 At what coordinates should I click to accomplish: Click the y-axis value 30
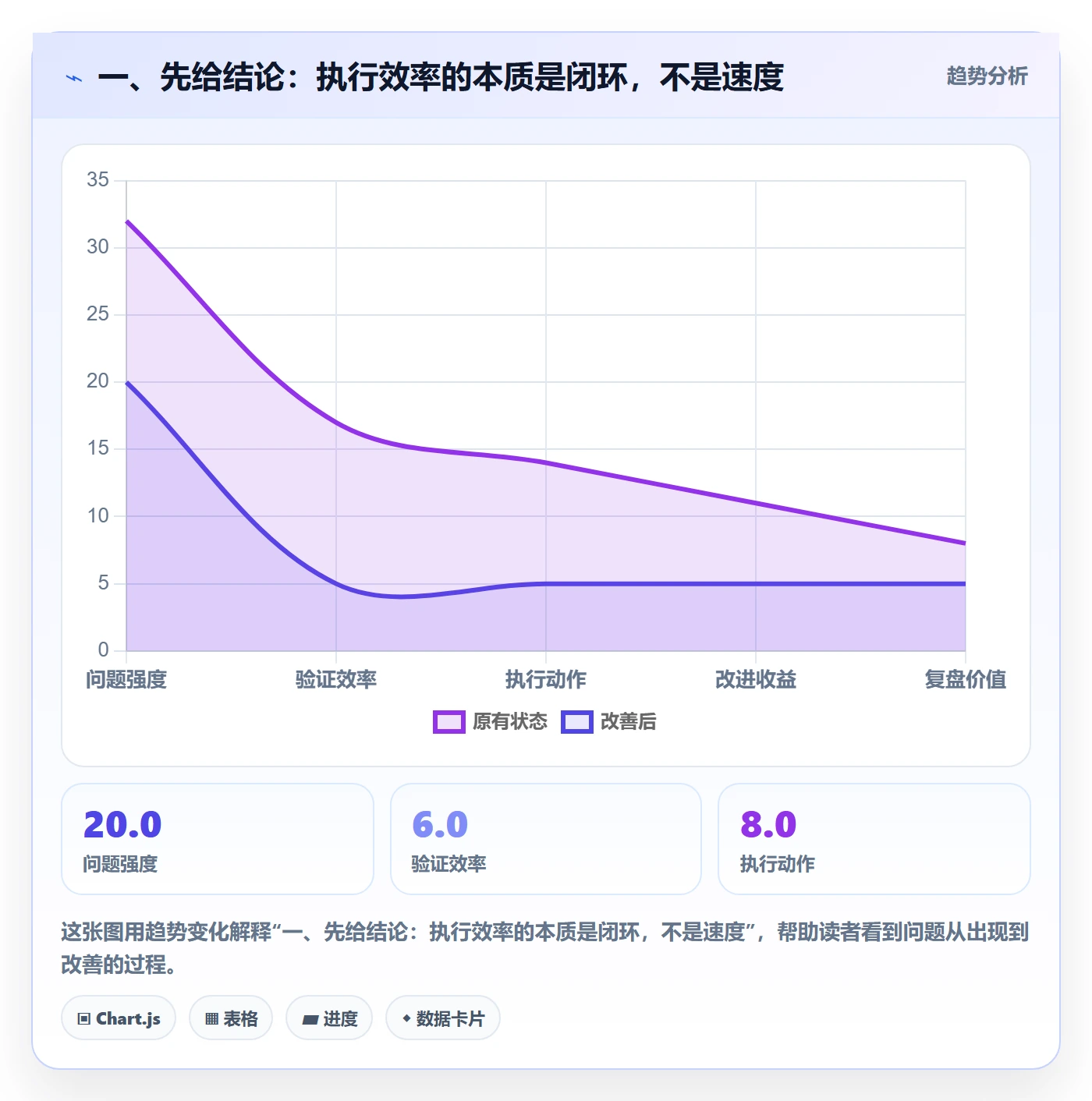pos(97,247)
